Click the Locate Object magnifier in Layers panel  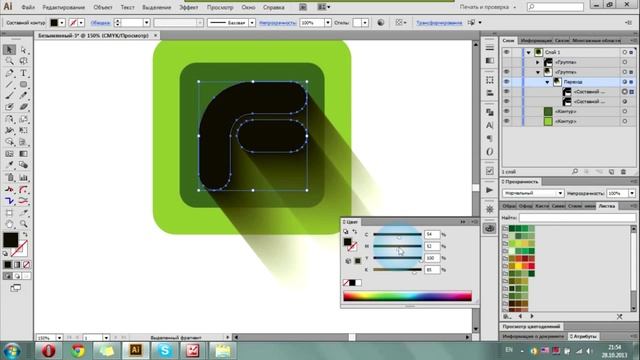point(575,172)
